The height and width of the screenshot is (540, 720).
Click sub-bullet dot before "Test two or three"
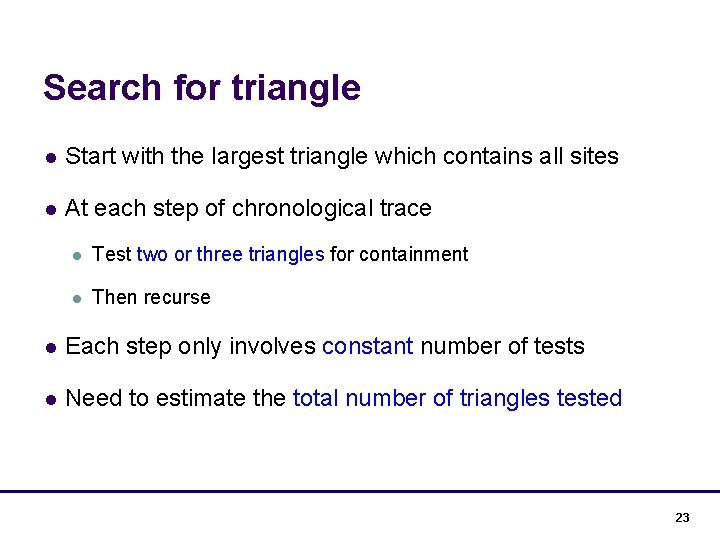[x=77, y=255]
